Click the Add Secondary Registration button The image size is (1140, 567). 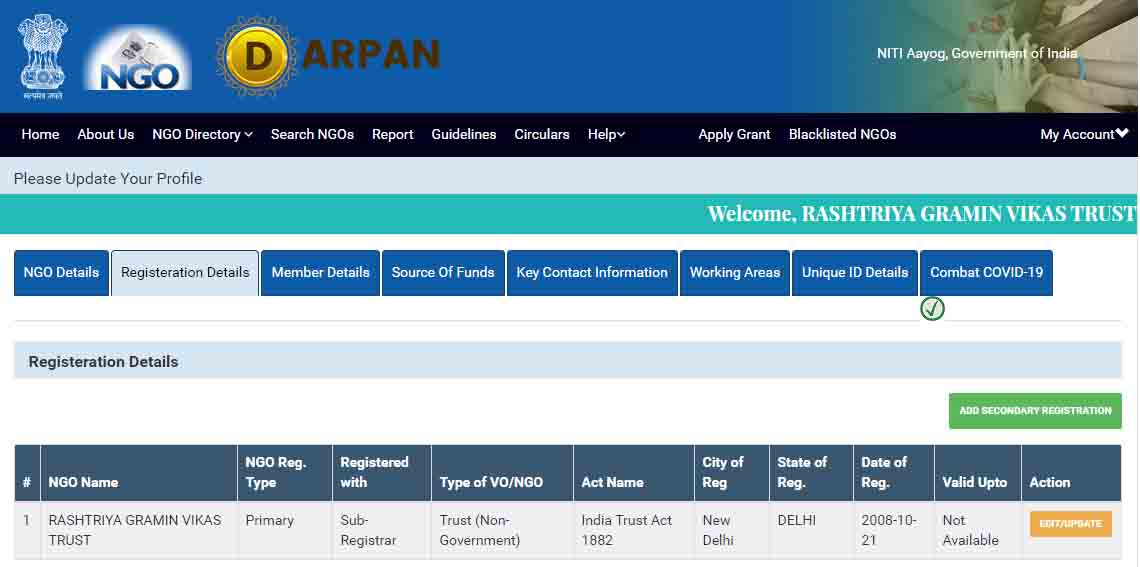(x=1035, y=411)
